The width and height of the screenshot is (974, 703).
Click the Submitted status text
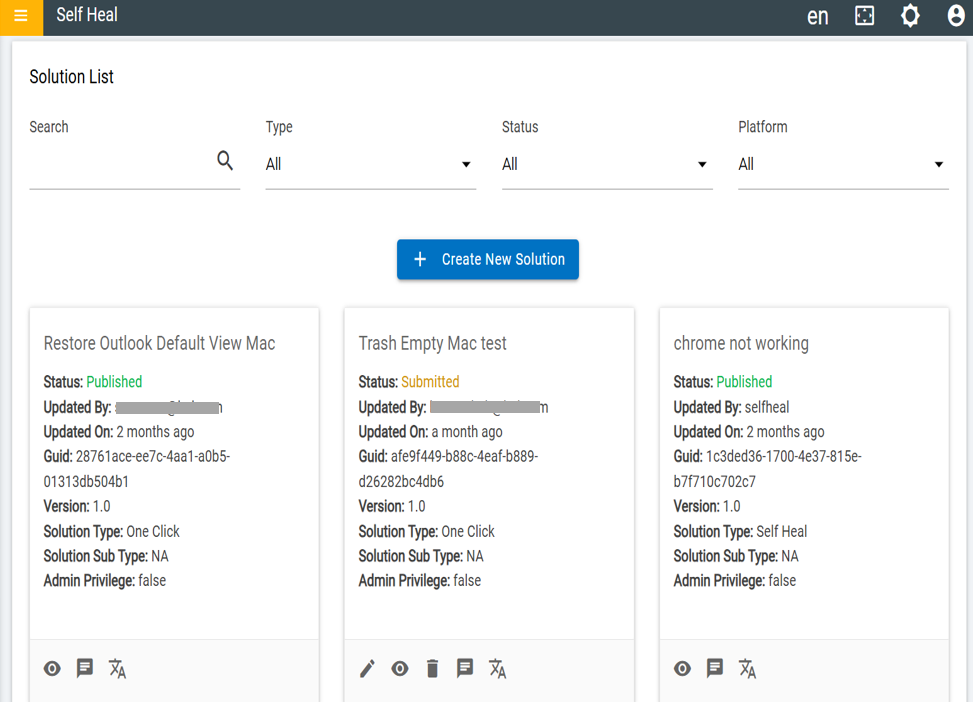[x=430, y=382]
